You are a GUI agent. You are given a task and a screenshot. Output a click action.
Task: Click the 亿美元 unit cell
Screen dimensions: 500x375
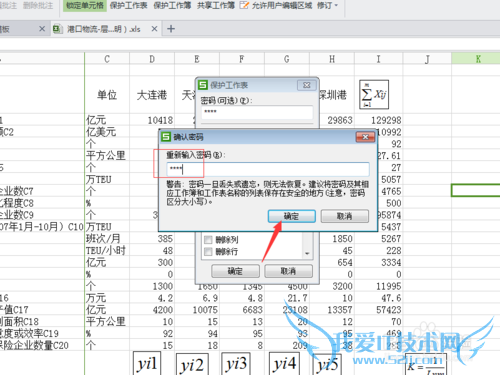[x=107, y=132]
